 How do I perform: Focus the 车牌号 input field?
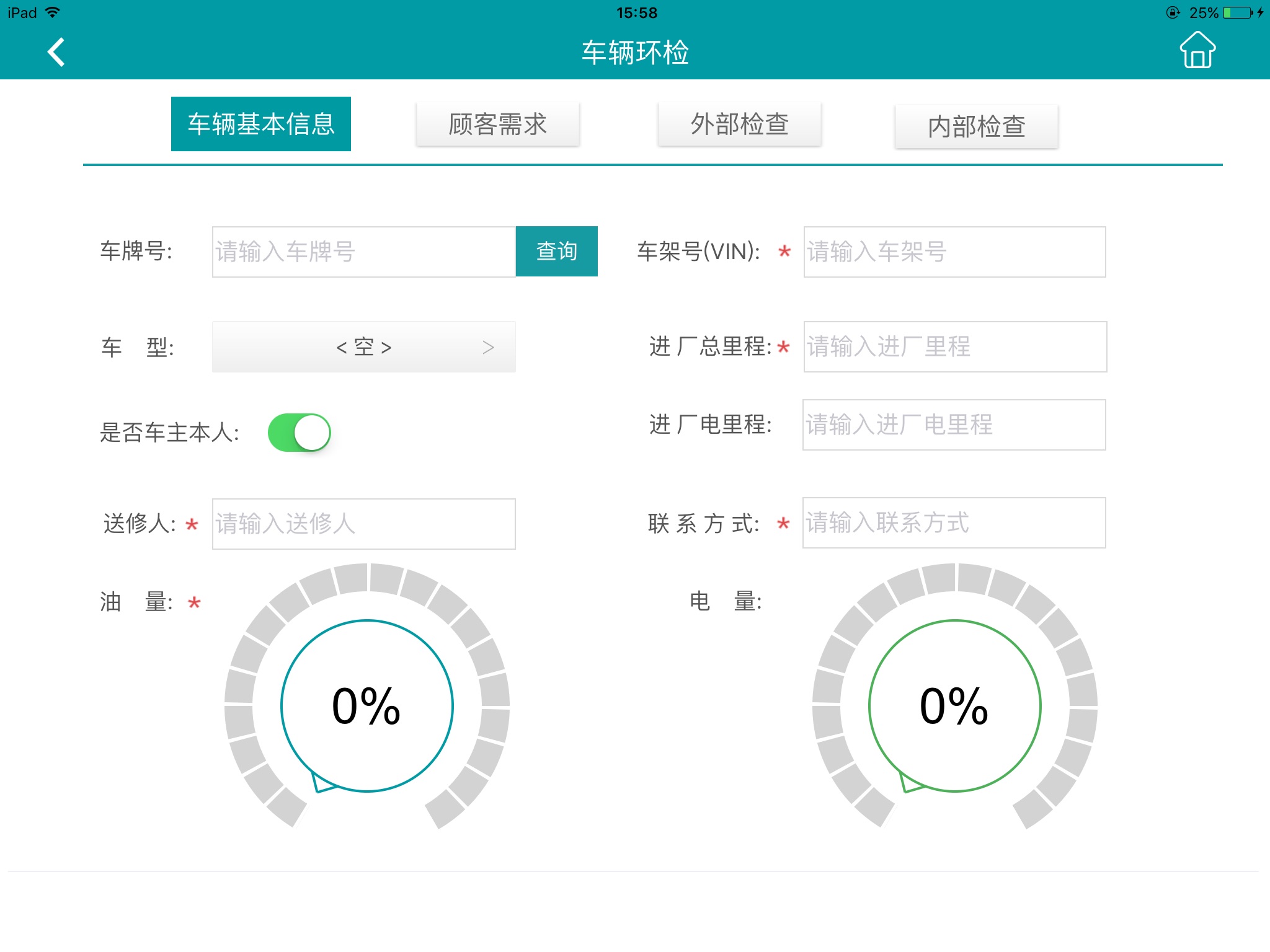pyautogui.click(x=364, y=252)
